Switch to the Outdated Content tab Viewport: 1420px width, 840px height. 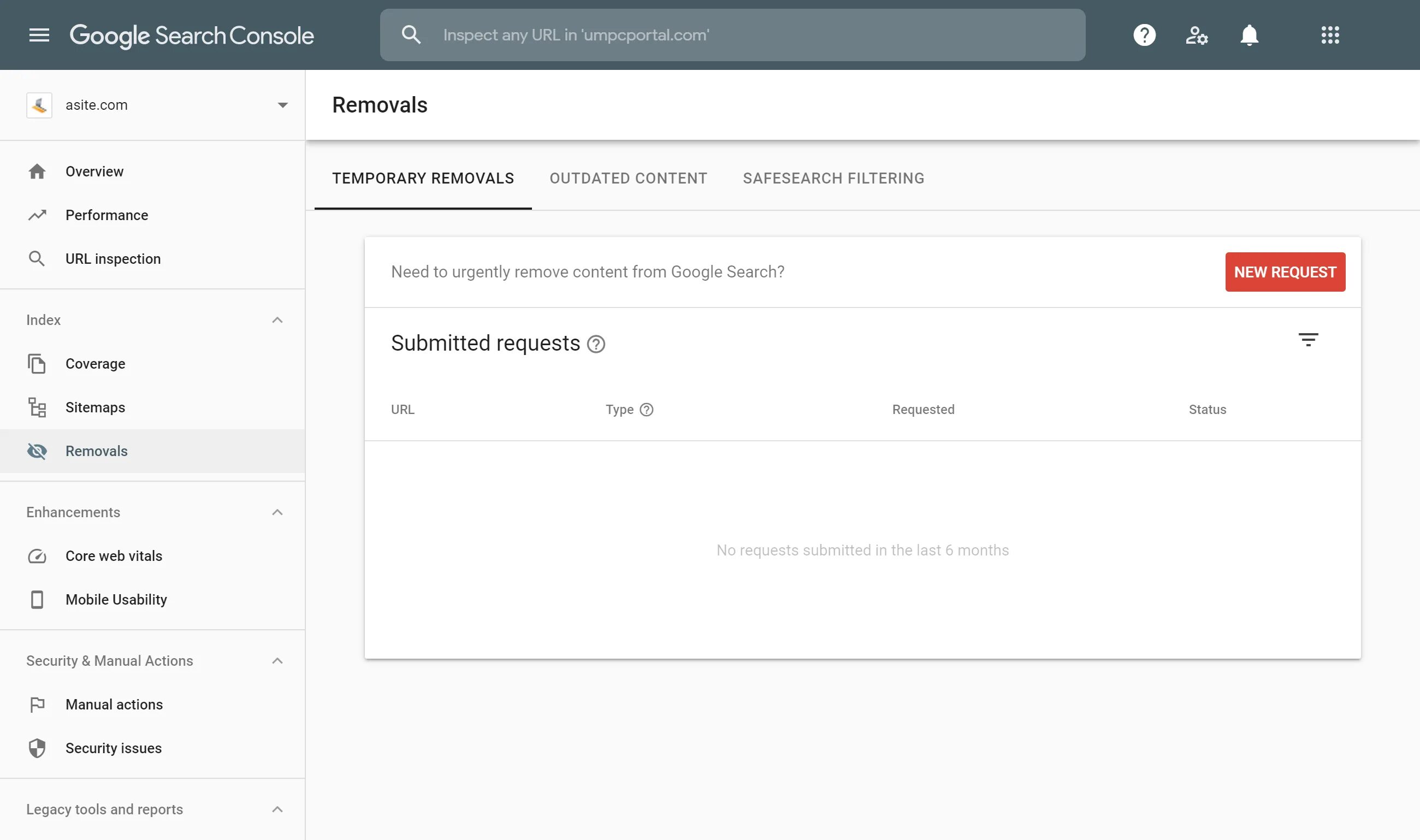[x=628, y=178]
